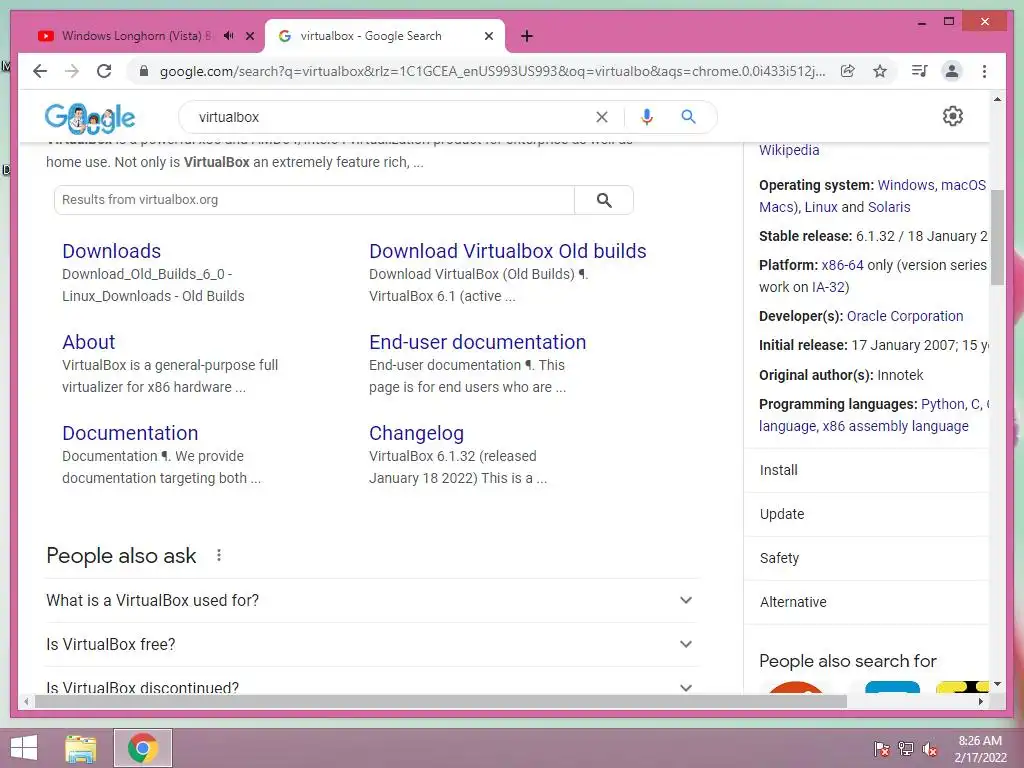Expand 'Is VirtualBox free?' question
This screenshot has height=768, width=1024.
(372, 645)
